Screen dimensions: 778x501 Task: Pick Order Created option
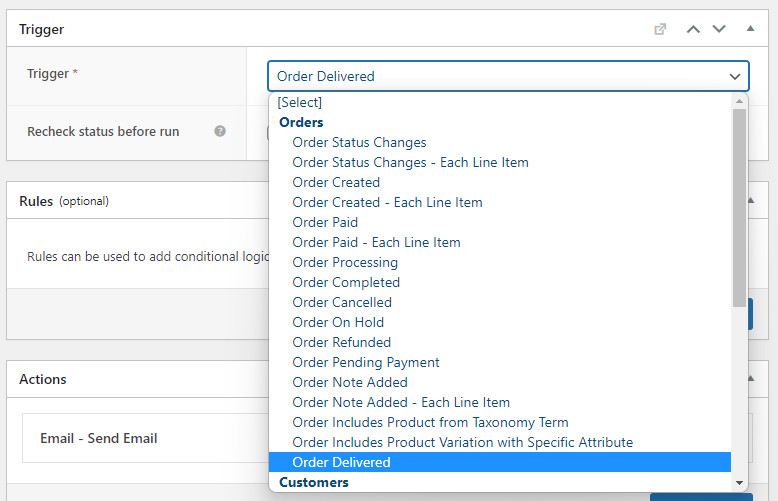click(x=500, y=182)
